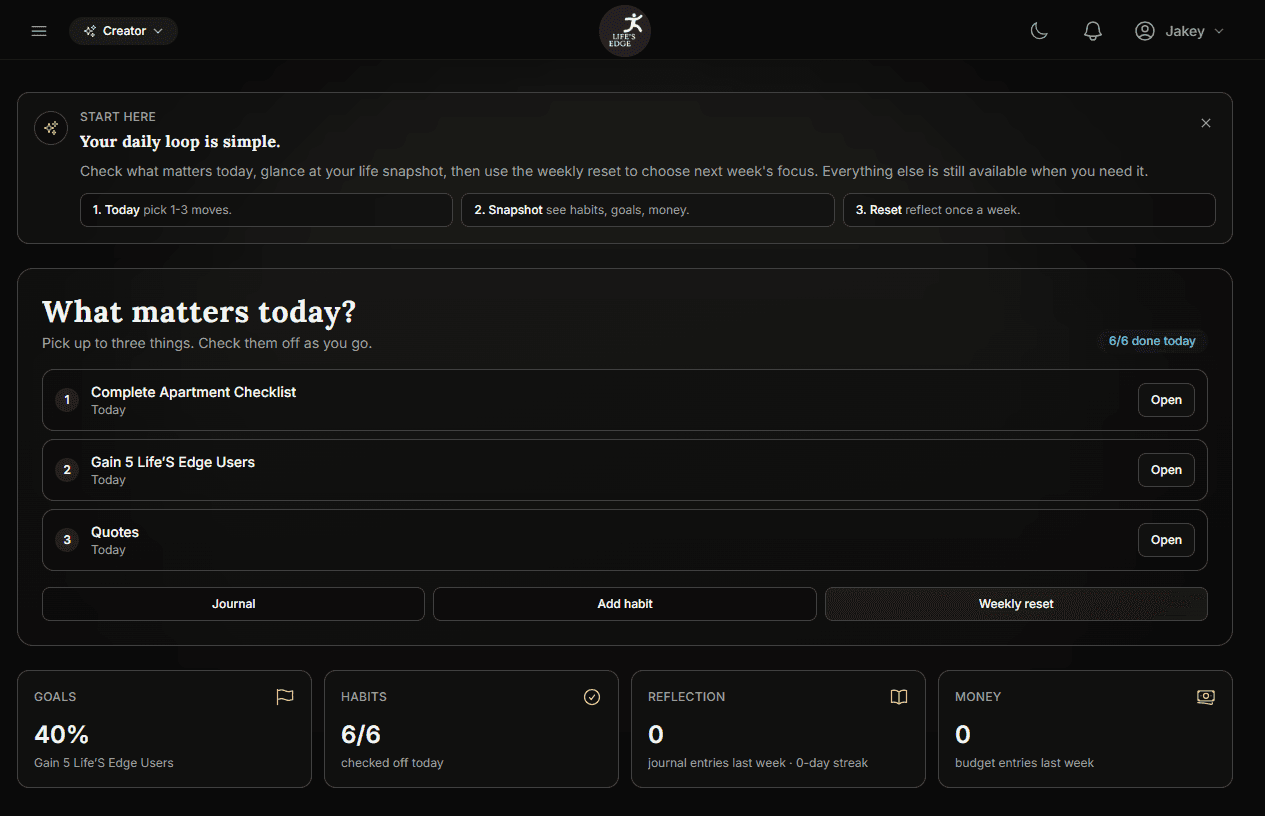This screenshot has width=1265, height=816.
Task: Click number 2 badge on Gain Users row
Action: pyautogui.click(x=67, y=470)
